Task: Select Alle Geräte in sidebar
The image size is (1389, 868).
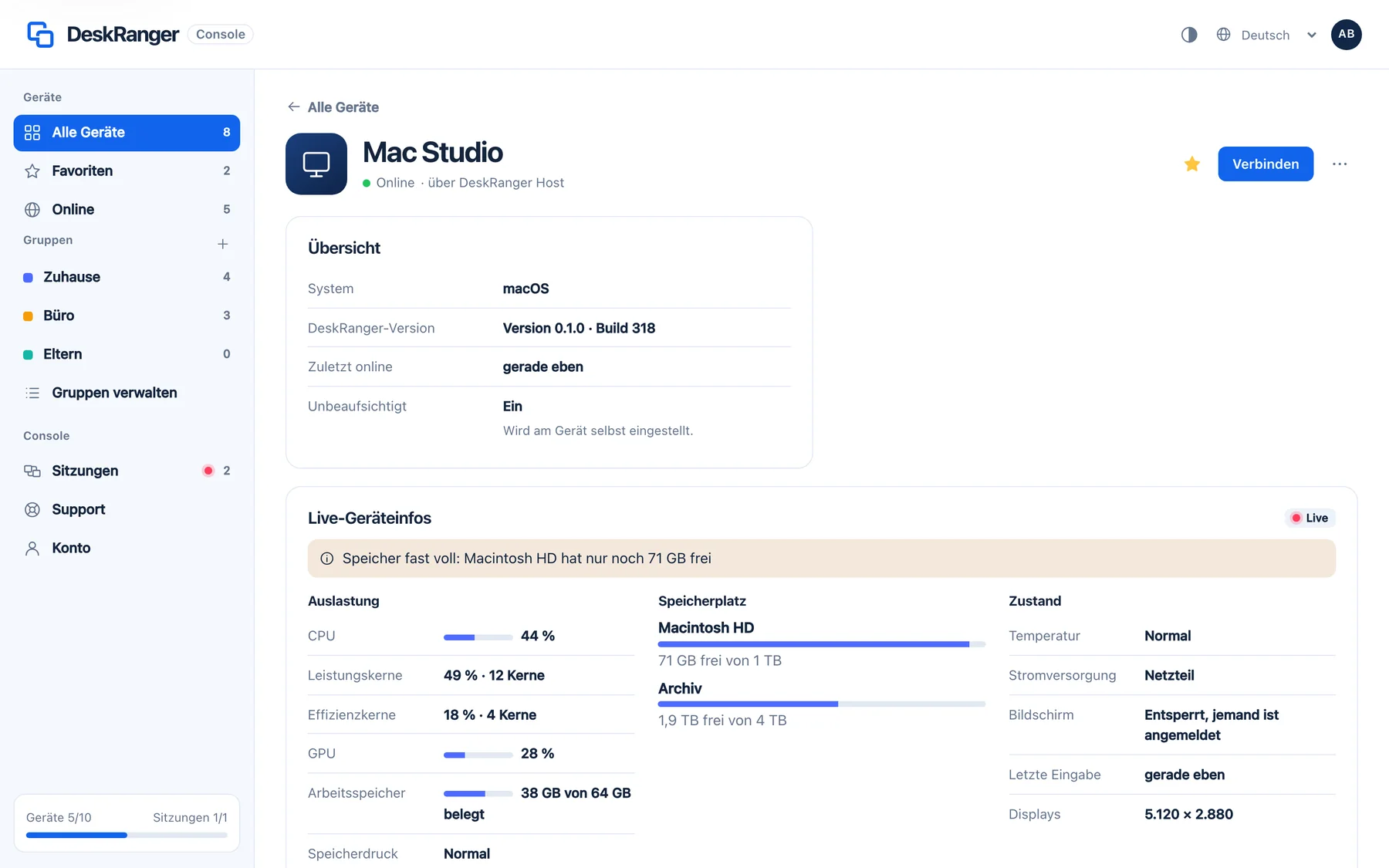Action: [x=127, y=133]
